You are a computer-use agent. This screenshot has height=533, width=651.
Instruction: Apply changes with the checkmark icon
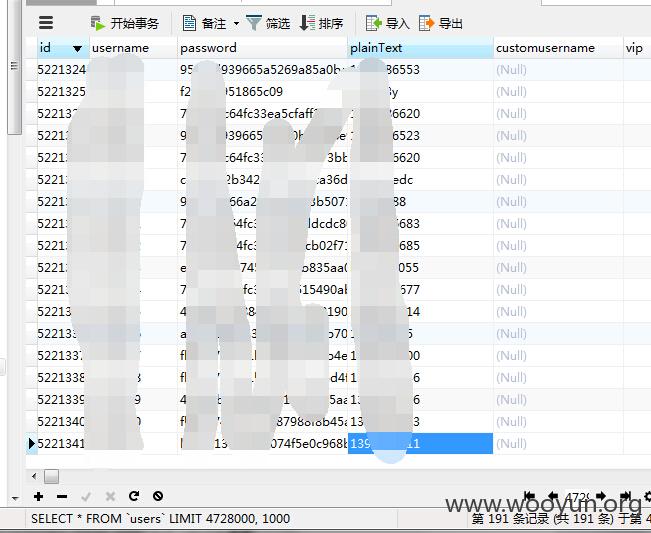click(86, 496)
